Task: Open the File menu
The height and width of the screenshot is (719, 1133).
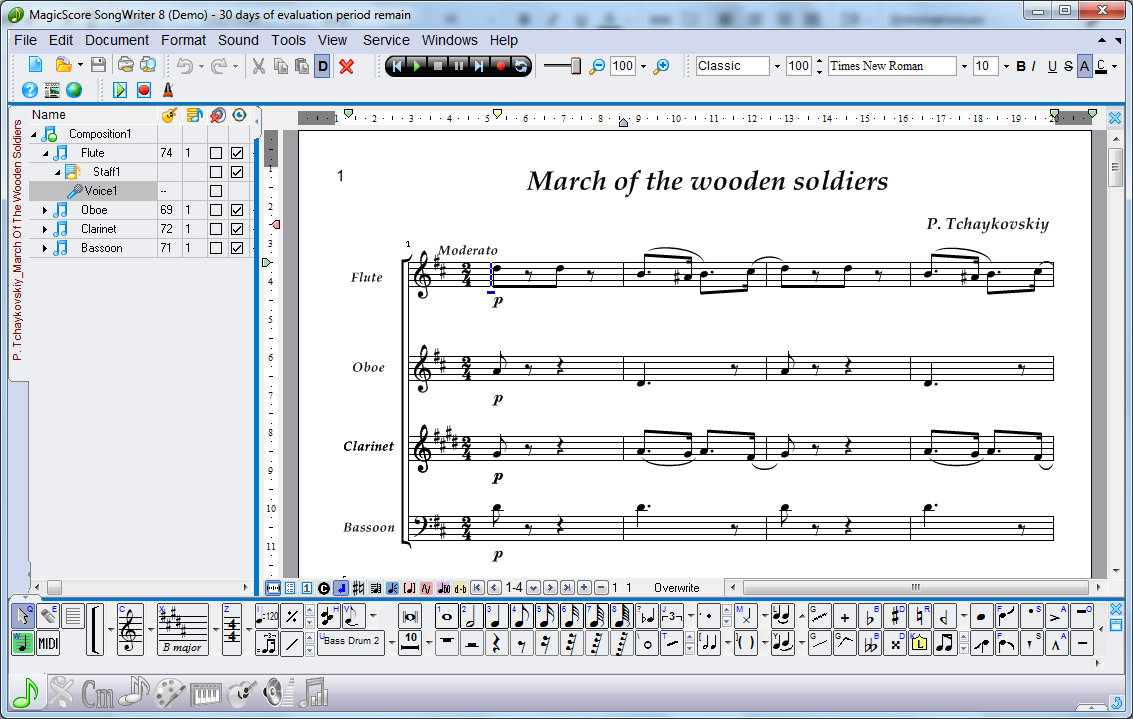Action: click(25, 40)
